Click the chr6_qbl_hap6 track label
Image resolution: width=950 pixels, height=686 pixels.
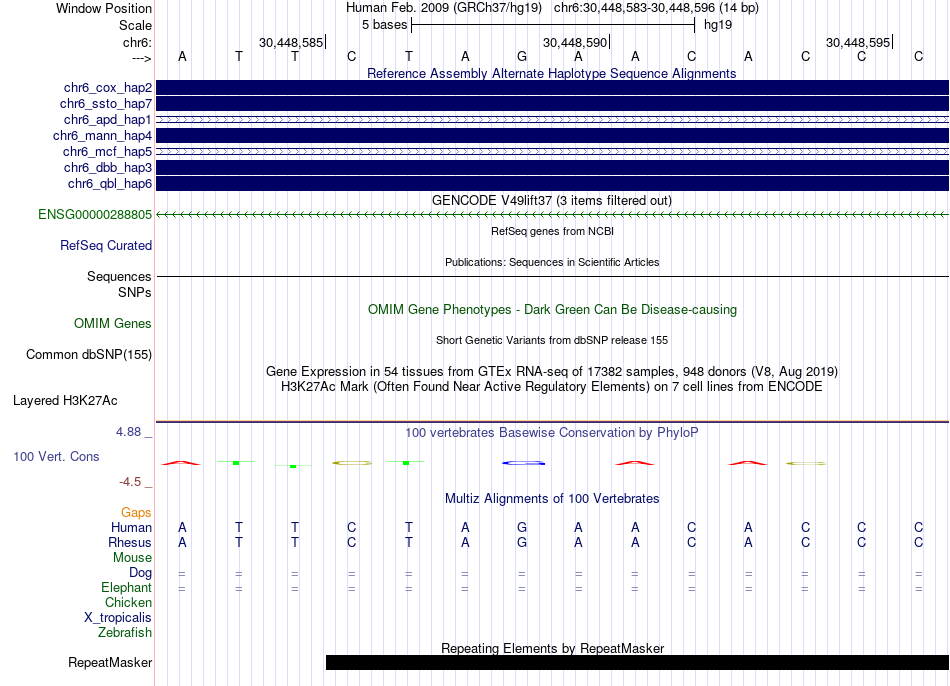pyautogui.click(x=110, y=184)
